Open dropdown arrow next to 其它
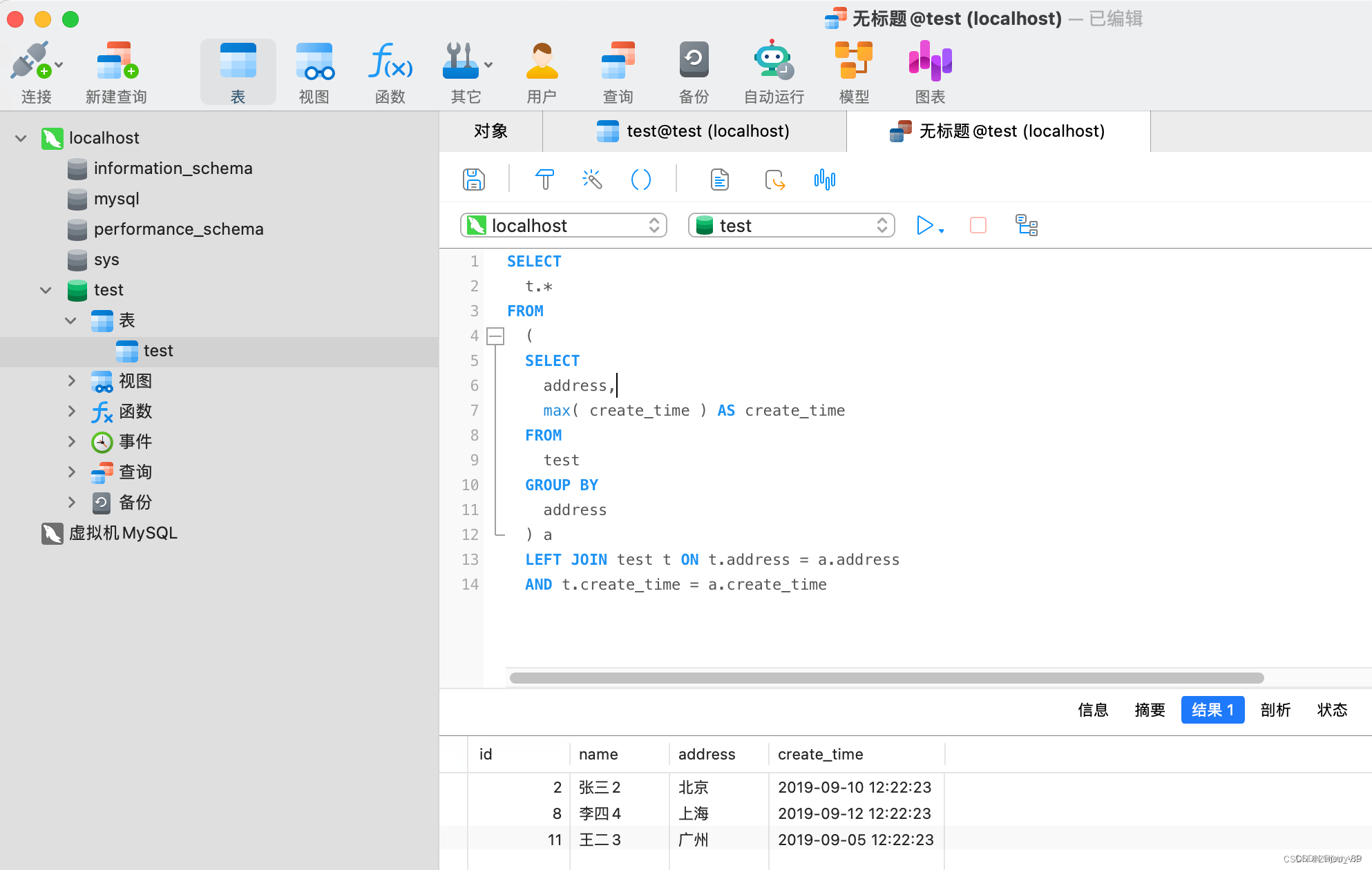Viewport: 1372px width, 870px height. click(488, 65)
